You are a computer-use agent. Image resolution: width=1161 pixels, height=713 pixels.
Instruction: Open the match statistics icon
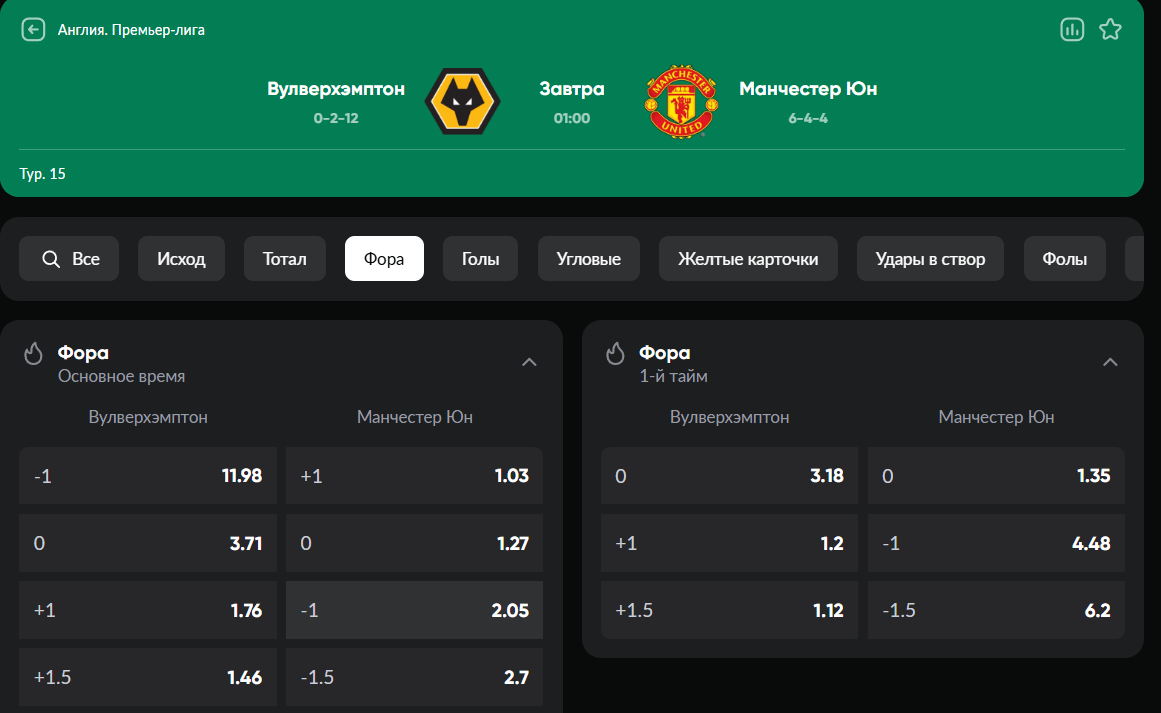coord(1072,30)
